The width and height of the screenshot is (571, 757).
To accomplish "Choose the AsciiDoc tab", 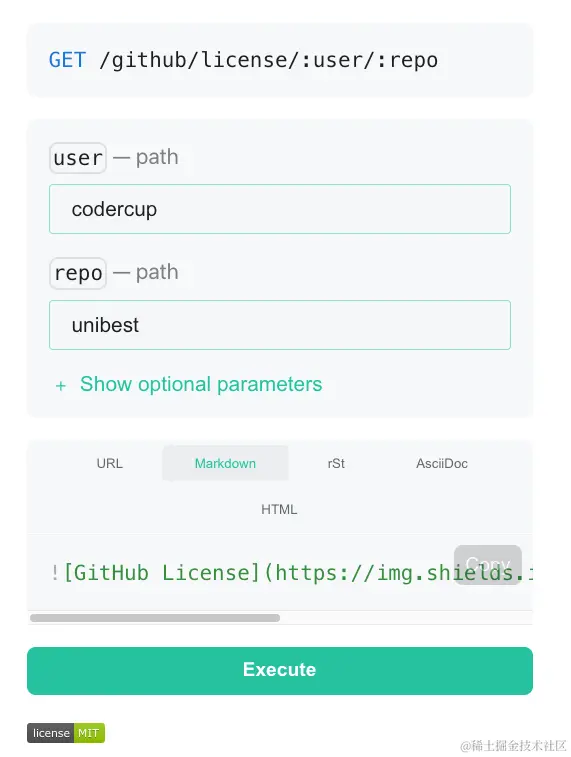I will click(x=442, y=463).
